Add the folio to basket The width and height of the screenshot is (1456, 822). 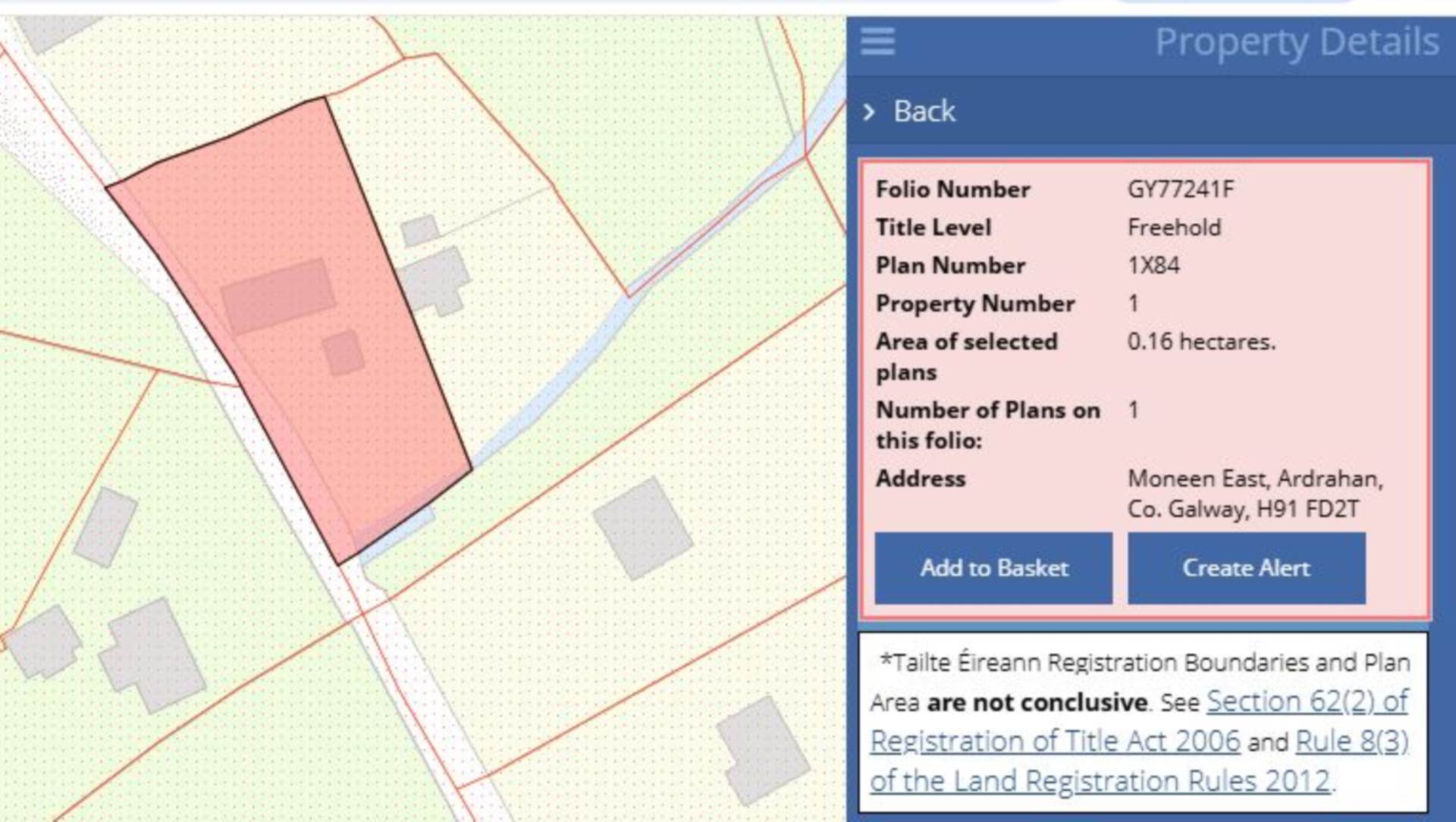pos(993,568)
